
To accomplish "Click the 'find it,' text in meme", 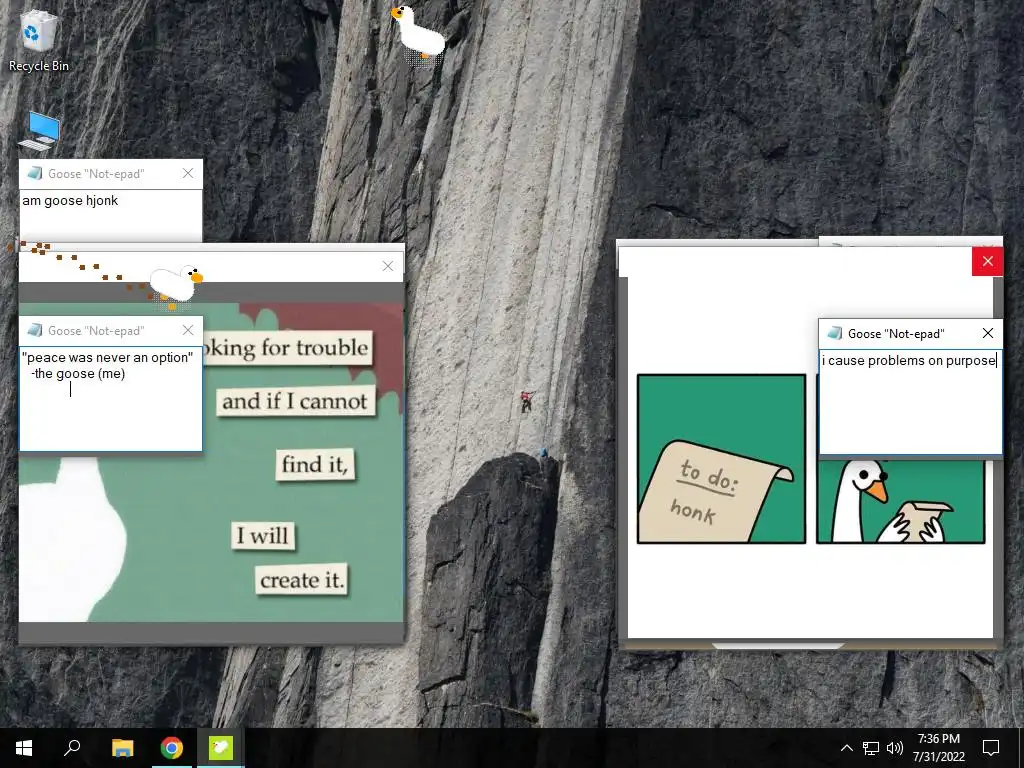I will pyautogui.click(x=315, y=464).
